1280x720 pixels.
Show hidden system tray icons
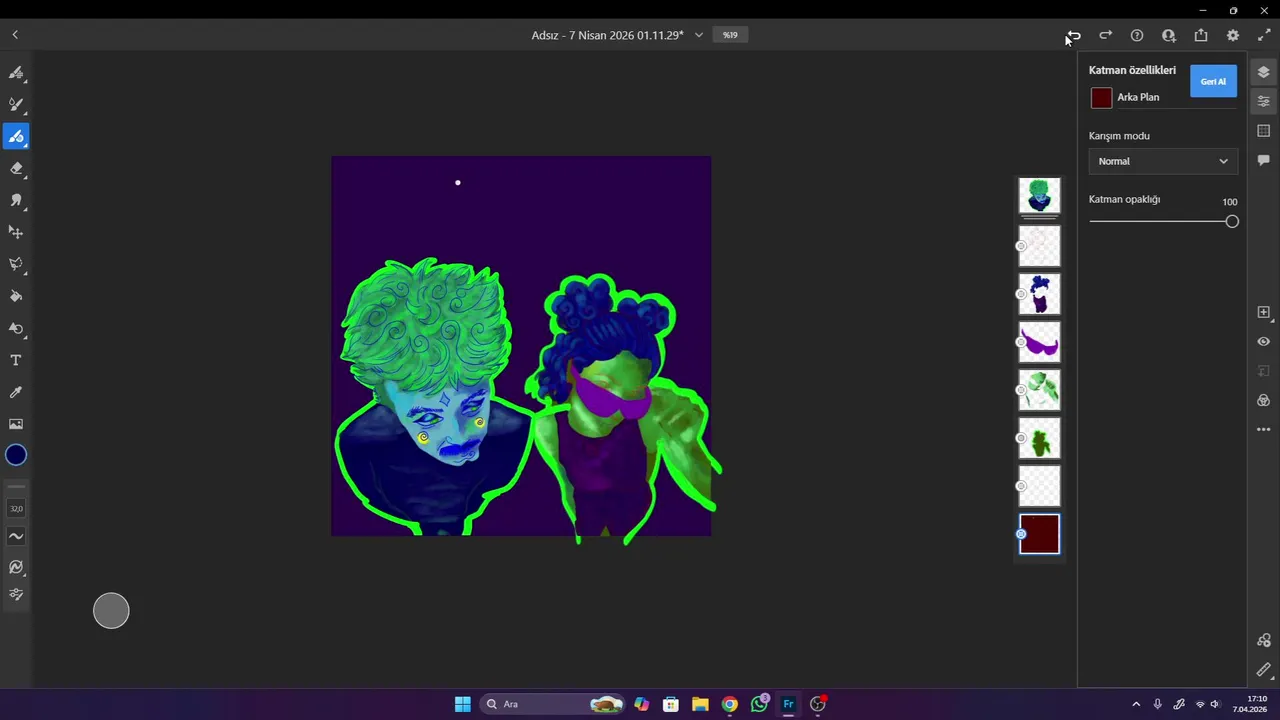pyautogui.click(x=1136, y=704)
